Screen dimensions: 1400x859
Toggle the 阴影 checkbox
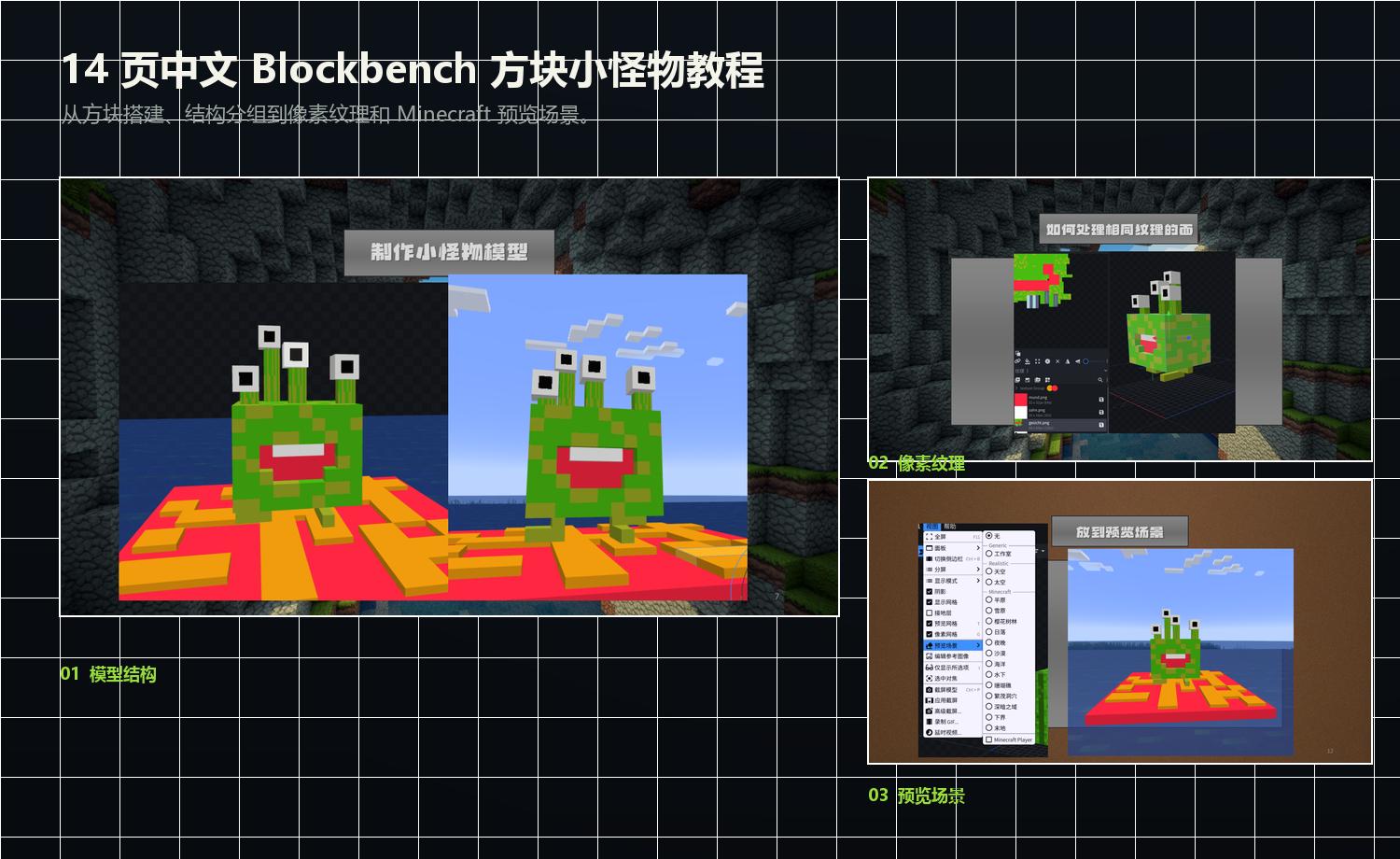(x=930, y=592)
